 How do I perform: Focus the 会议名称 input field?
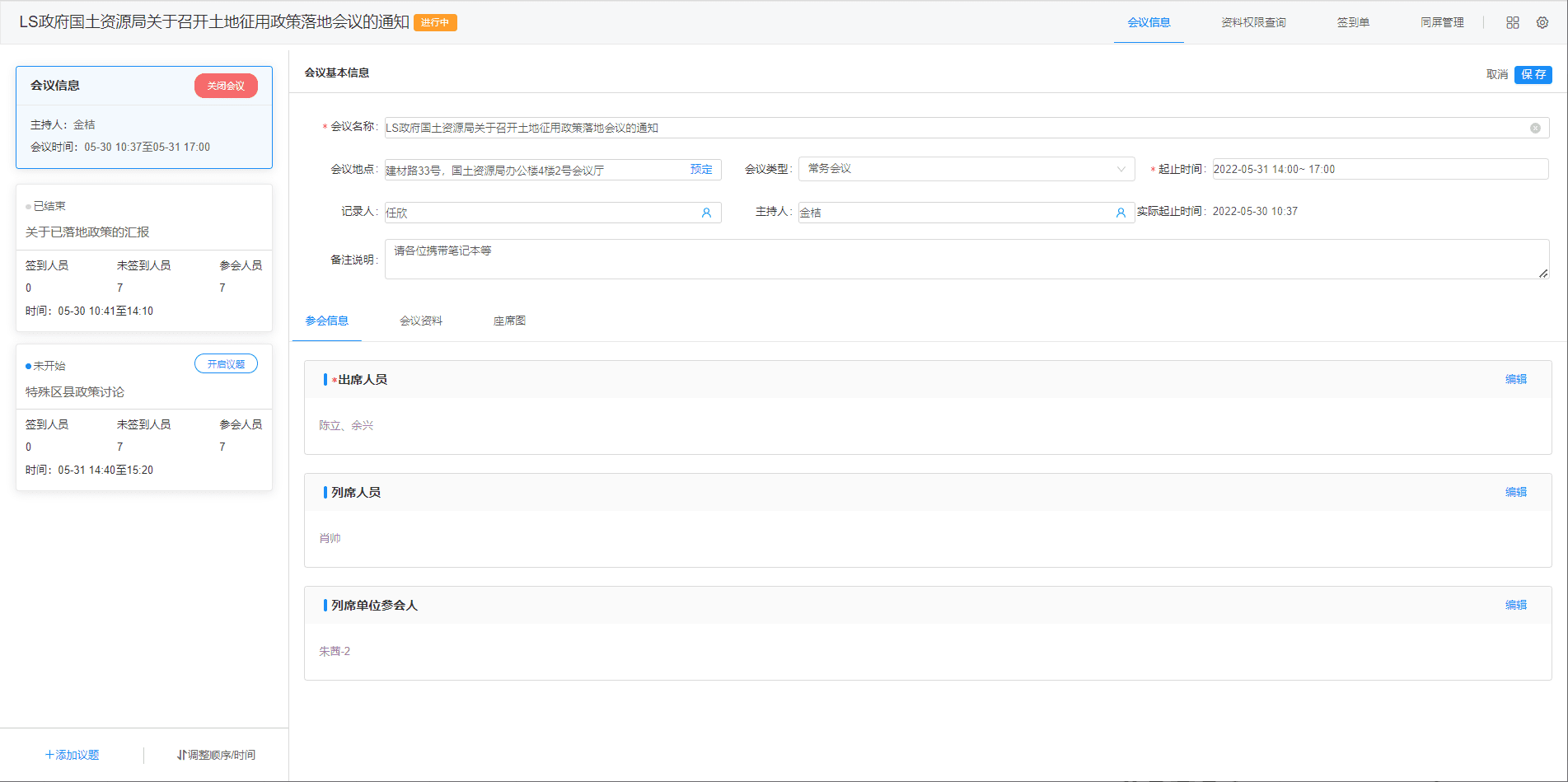point(967,129)
